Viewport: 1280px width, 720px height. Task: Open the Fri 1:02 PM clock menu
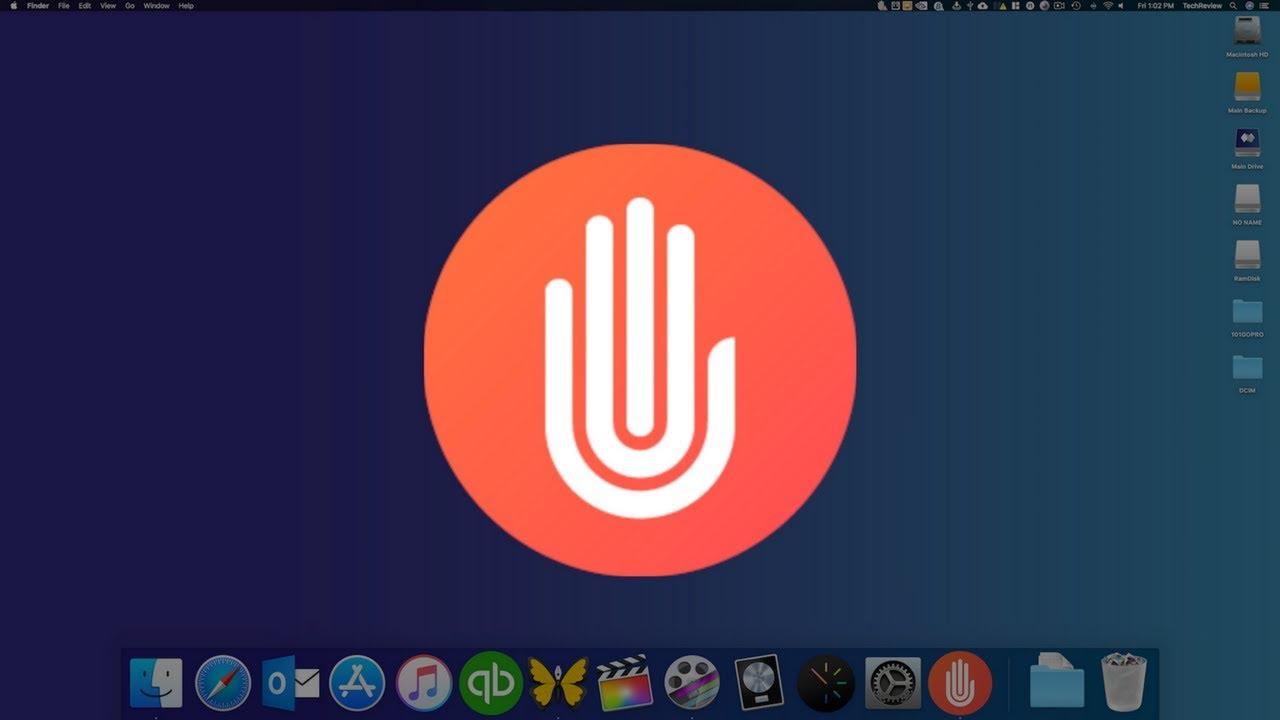tap(1155, 6)
